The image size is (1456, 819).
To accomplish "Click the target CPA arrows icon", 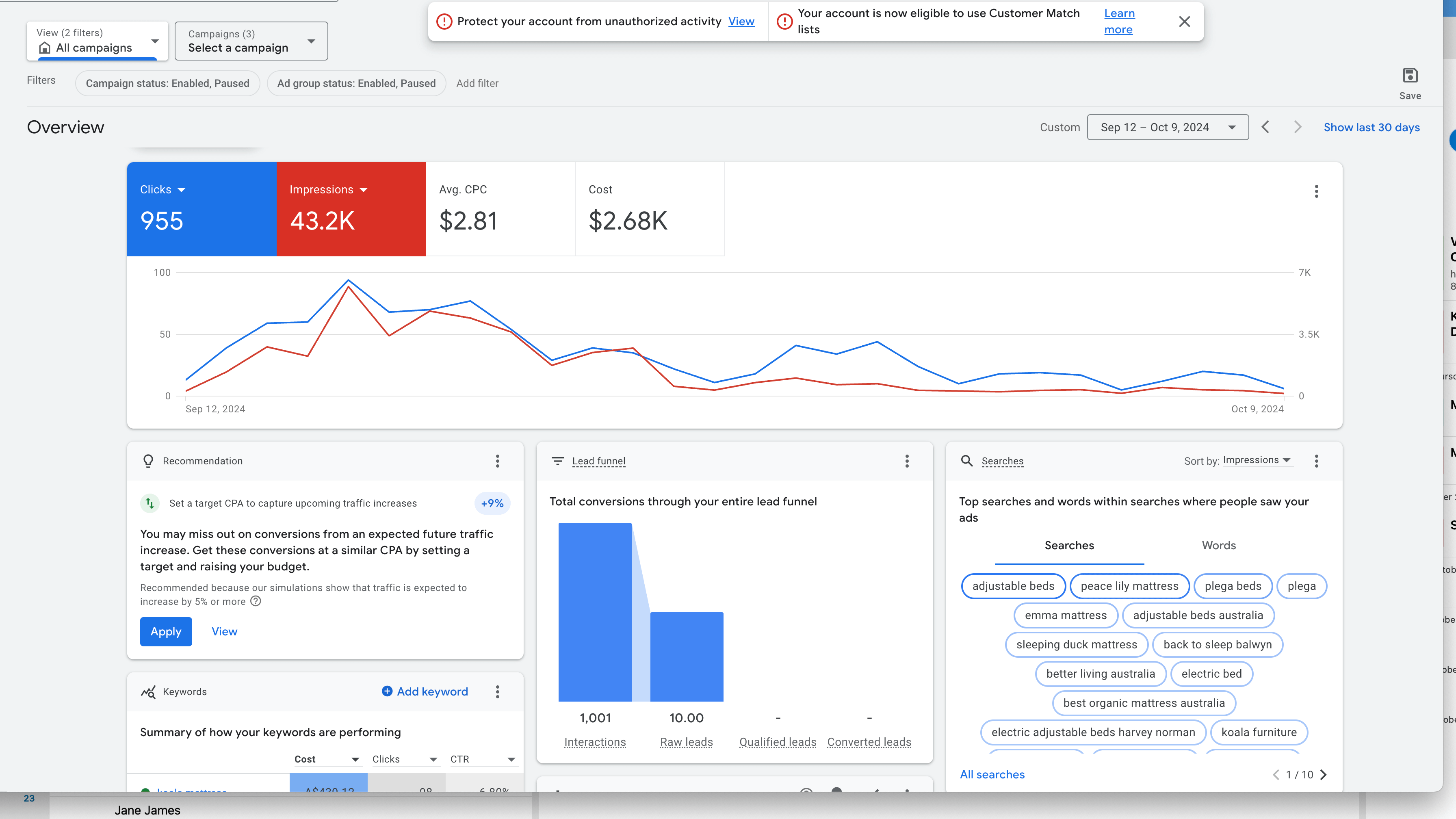I will 150,503.
